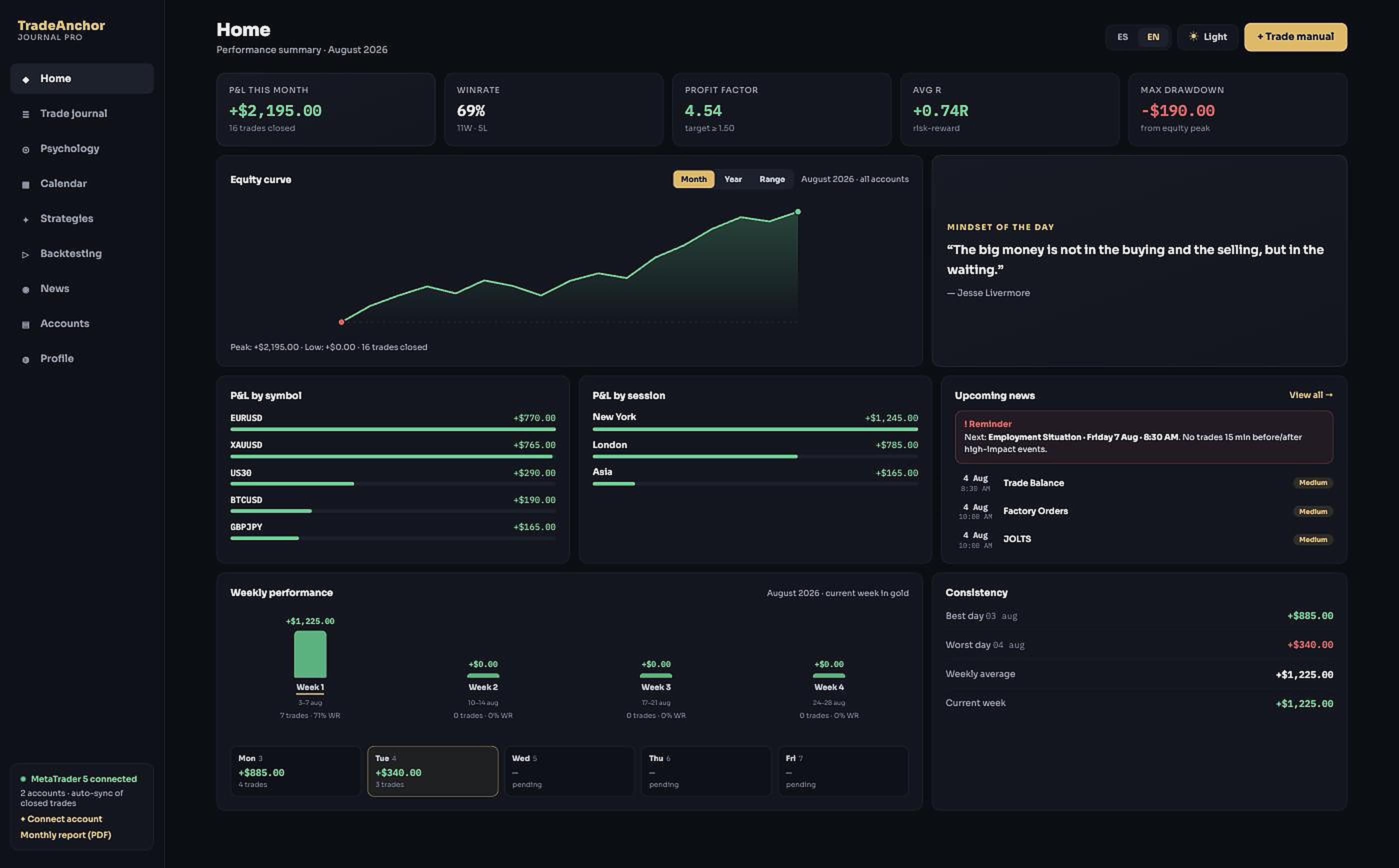Click the Medium badge for Trade Balance
Image resolution: width=1399 pixels, height=868 pixels.
1312,483
